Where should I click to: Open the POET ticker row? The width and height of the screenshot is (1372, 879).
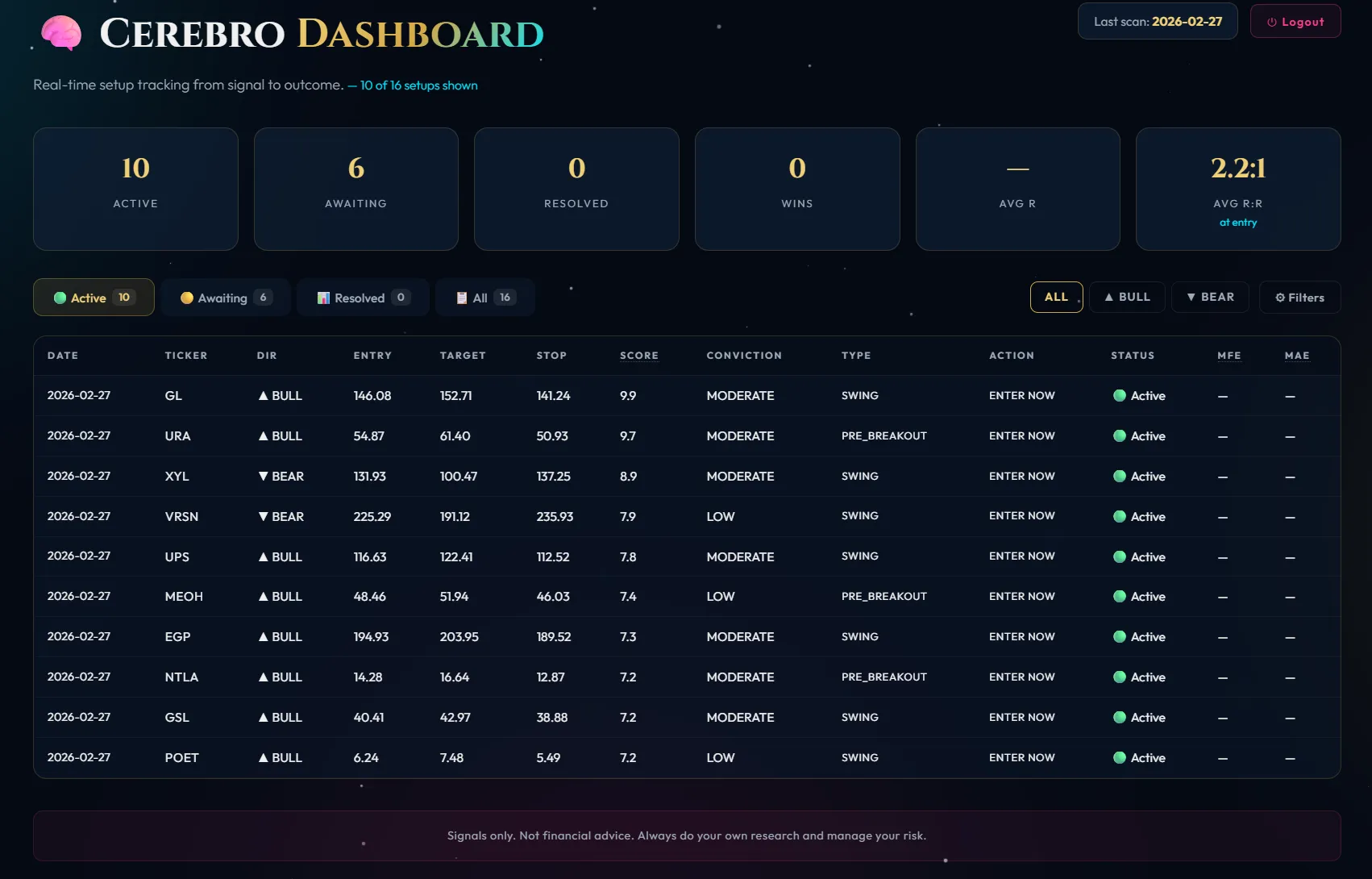(687, 758)
